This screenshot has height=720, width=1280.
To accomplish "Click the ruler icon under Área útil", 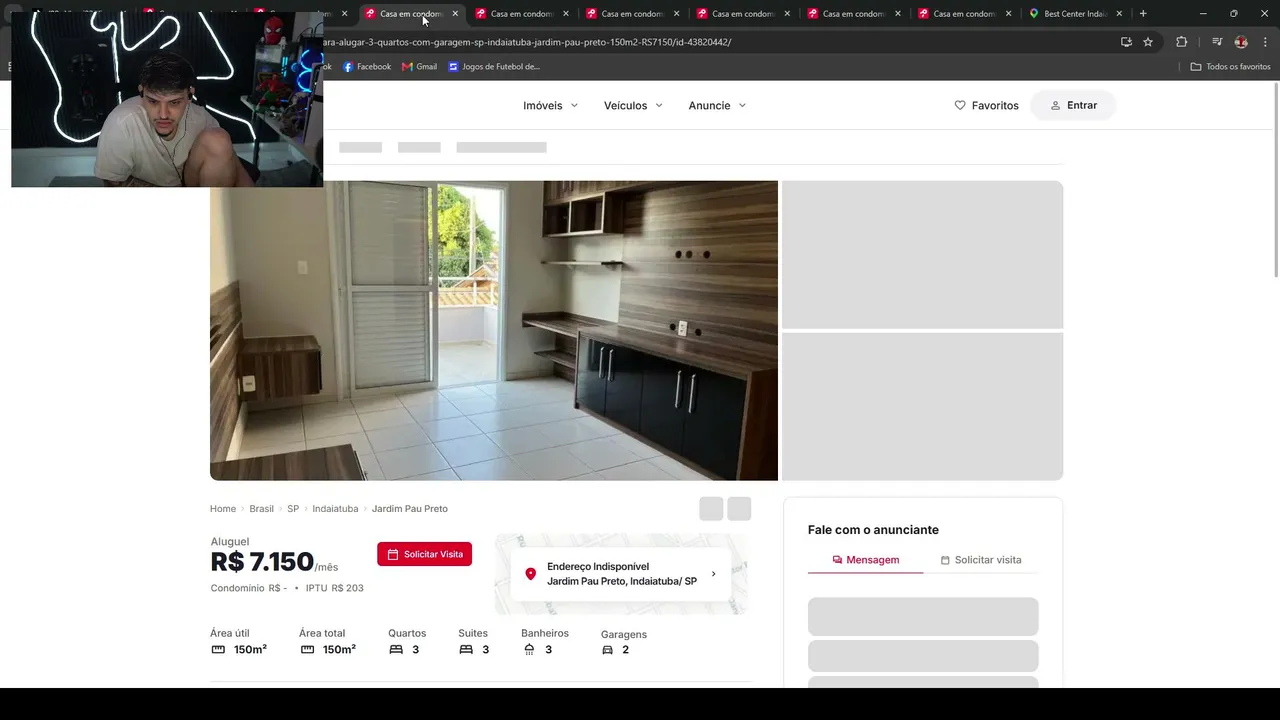I will (218, 650).
